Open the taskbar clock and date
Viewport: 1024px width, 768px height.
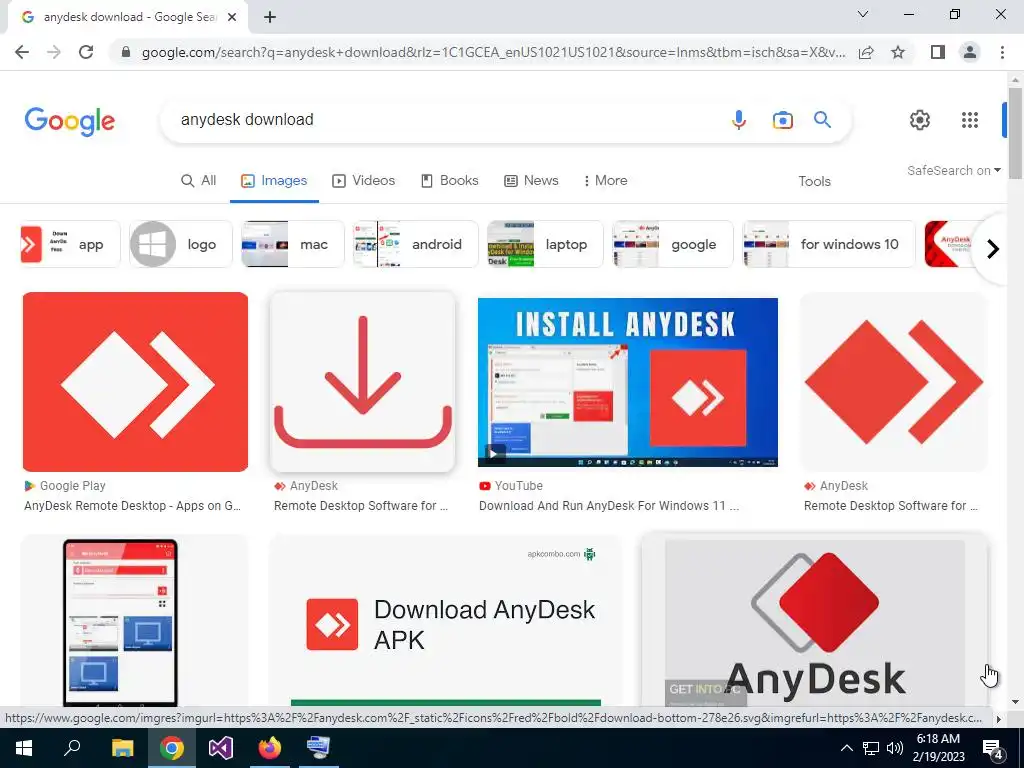pos(938,748)
